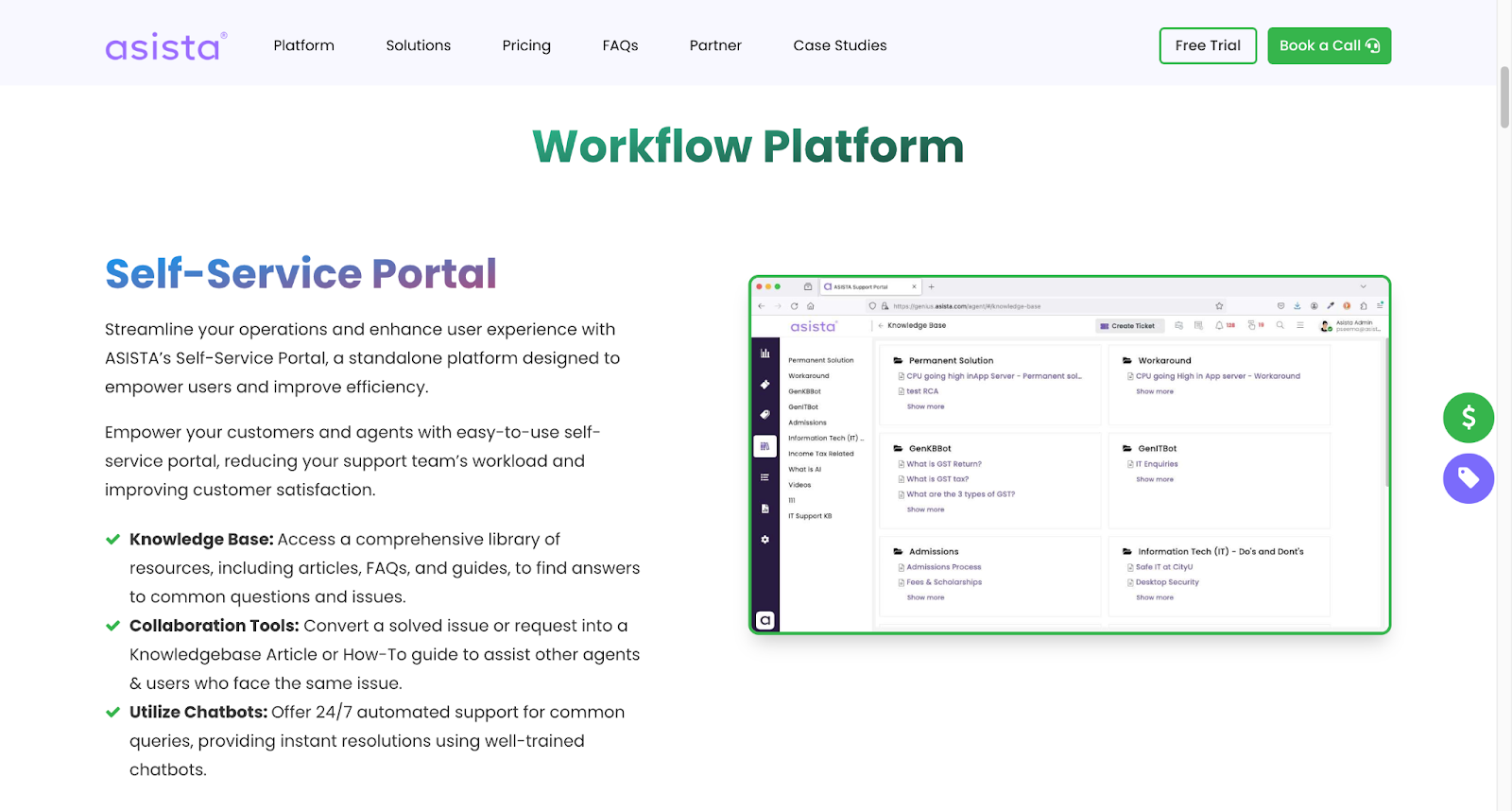Select the ASISTA Support Portal tab
Viewport: 1512px width, 811px height.
tap(870, 286)
